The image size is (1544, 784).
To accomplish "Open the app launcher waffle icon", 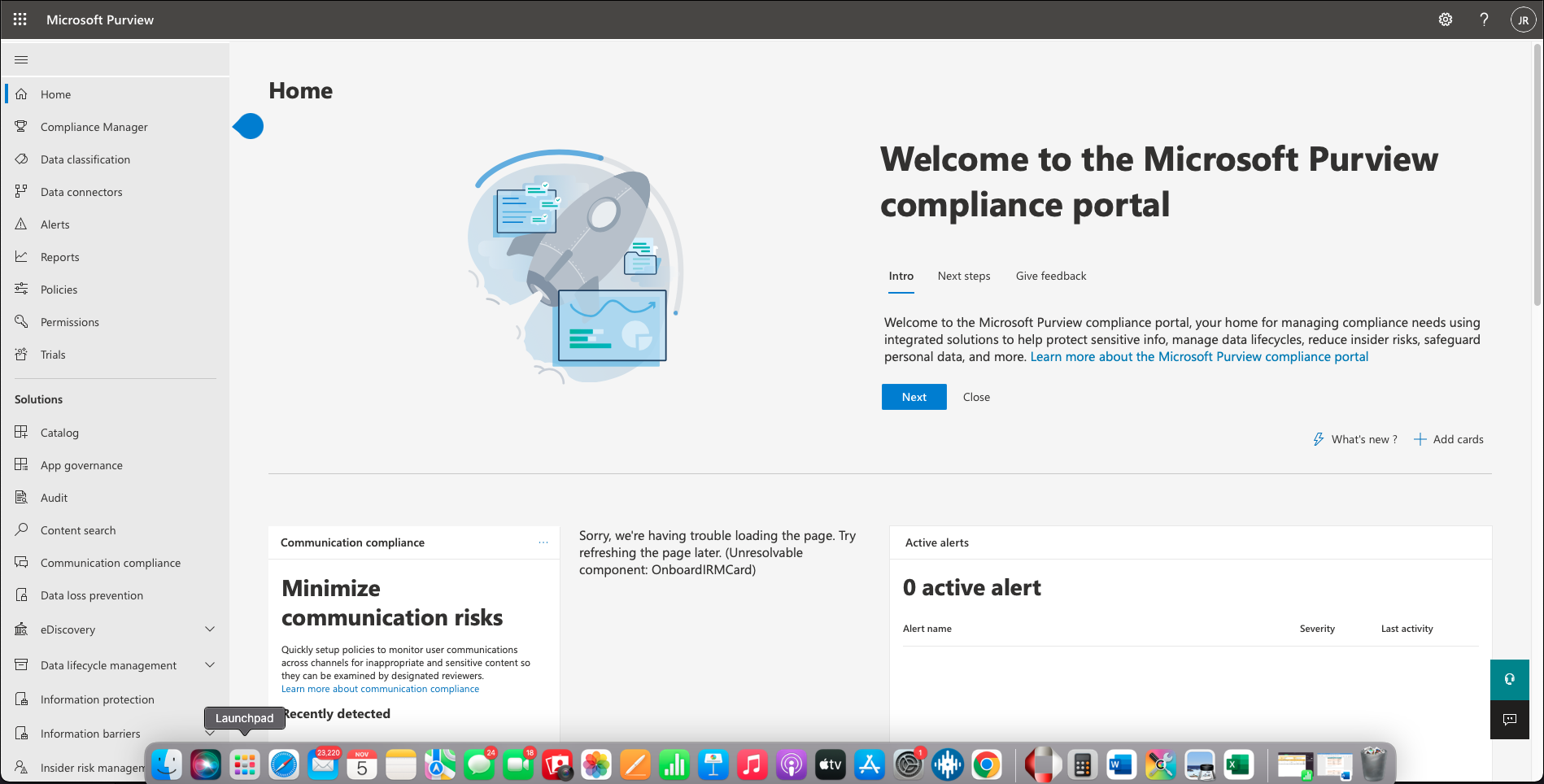I will pyautogui.click(x=20, y=20).
